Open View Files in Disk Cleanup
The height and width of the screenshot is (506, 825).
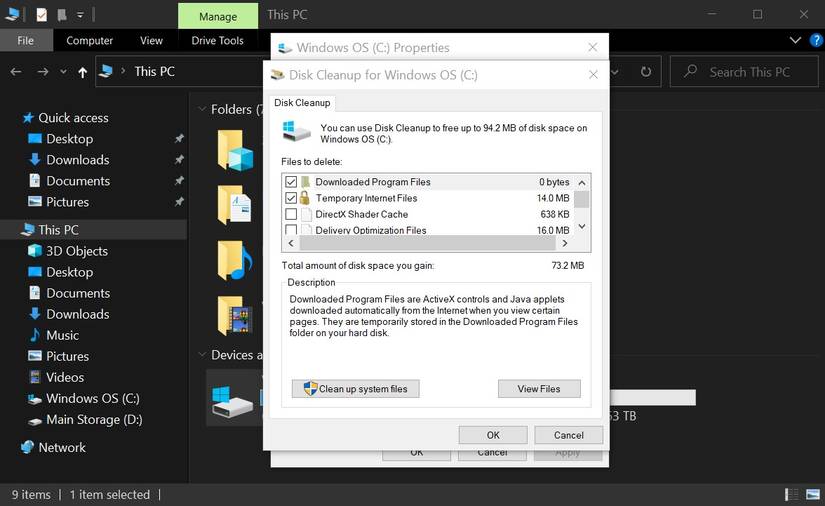coord(539,389)
